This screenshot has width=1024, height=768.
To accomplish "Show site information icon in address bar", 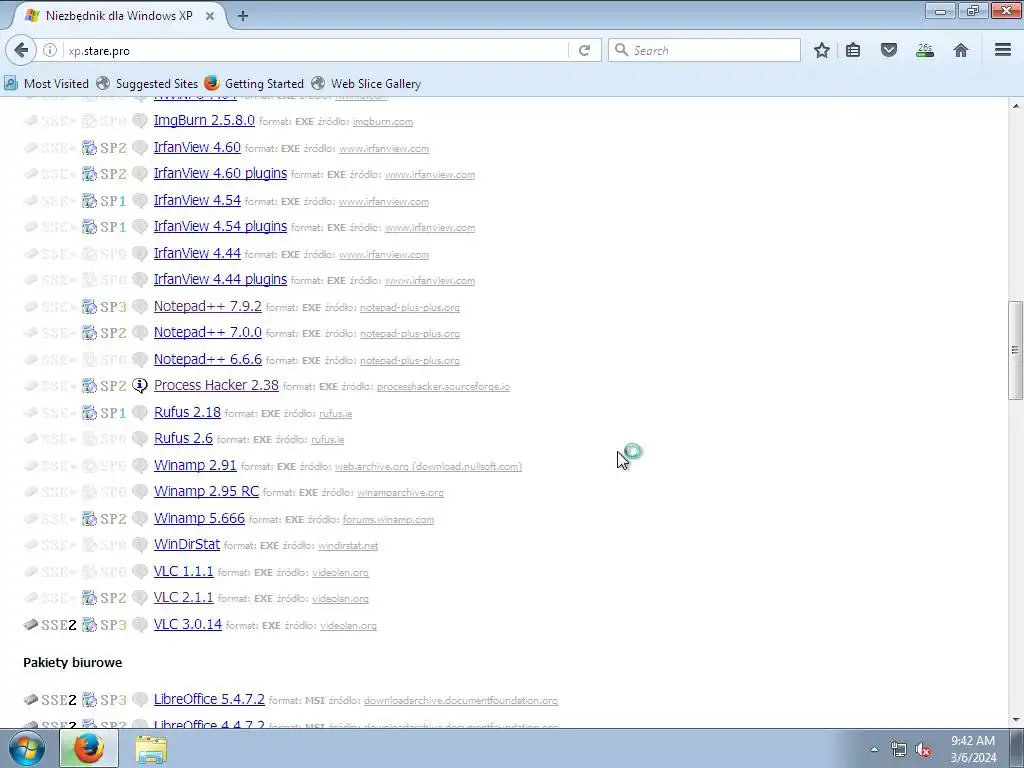I will pyautogui.click(x=50, y=50).
